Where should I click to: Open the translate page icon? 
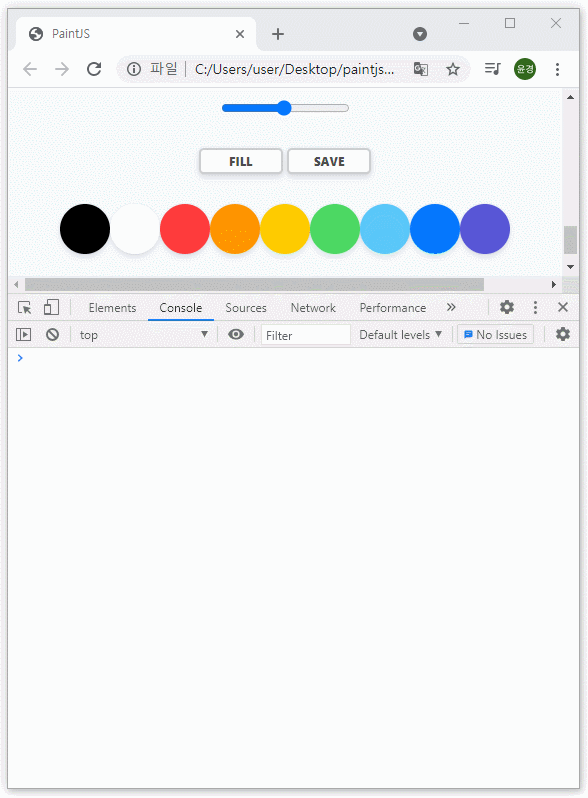click(x=421, y=69)
